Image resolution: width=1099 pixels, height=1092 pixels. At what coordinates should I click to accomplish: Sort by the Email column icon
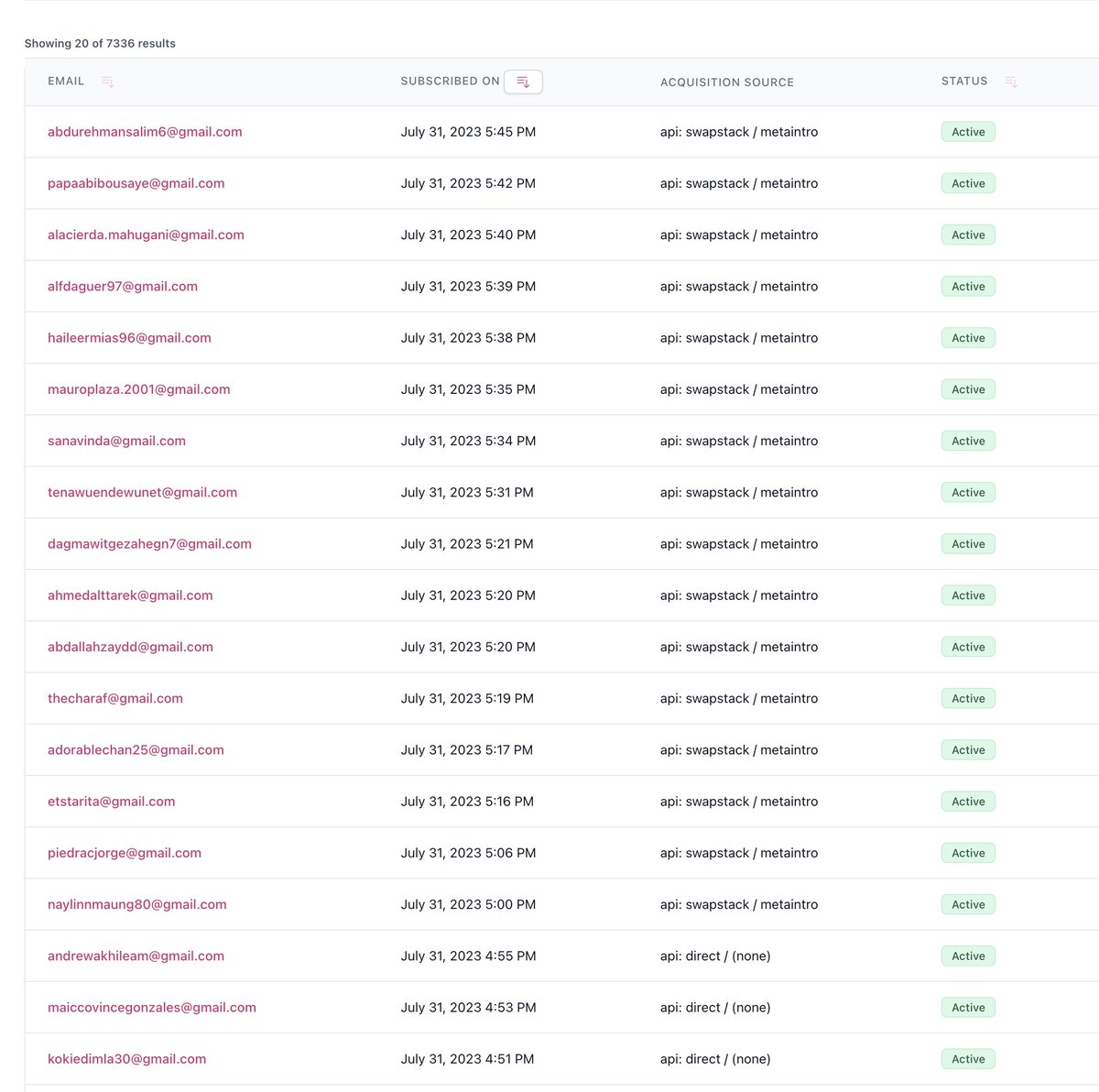(x=107, y=82)
